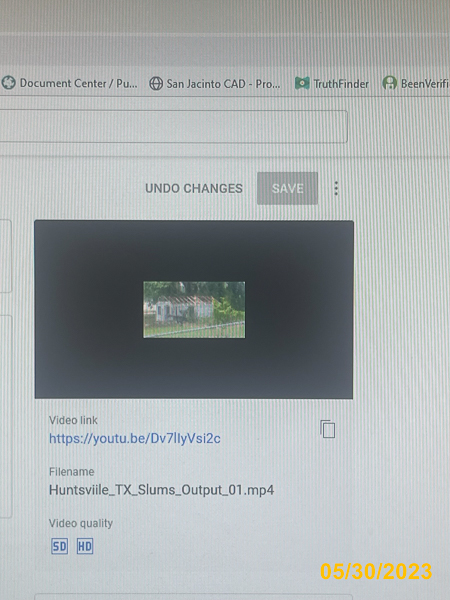The image size is (450, 600).
Task: Click the Document Center bookmark favicon
Action: coord(8,83)
